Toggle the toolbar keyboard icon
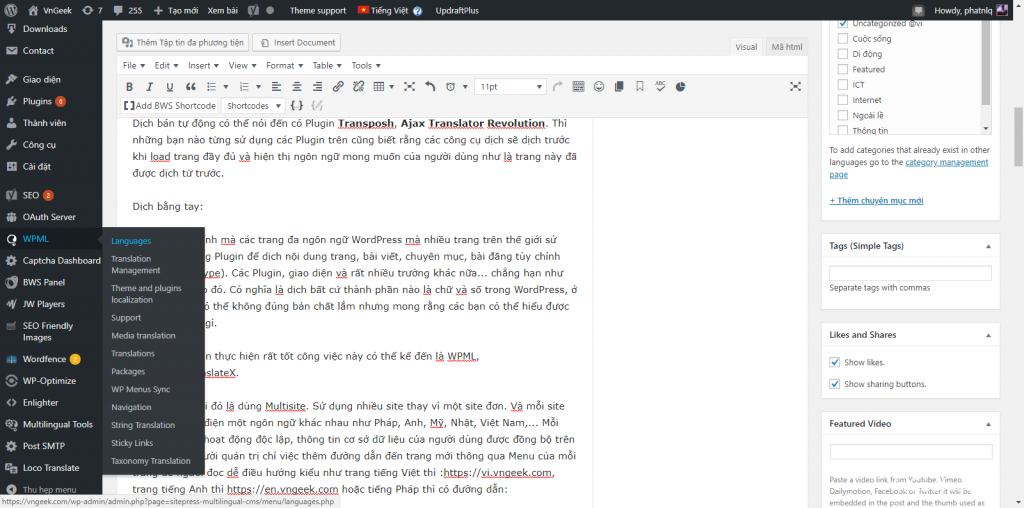1024x508 pixels. [578, 86]
